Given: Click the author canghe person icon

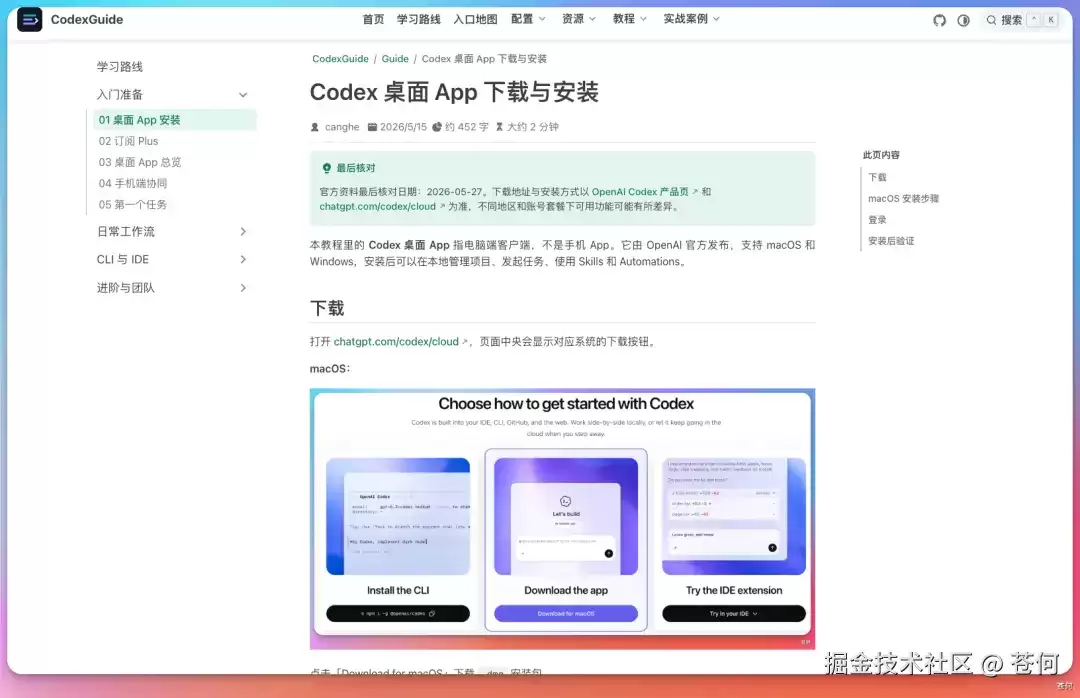Looking at the screenshot, I should click(315, 127).
